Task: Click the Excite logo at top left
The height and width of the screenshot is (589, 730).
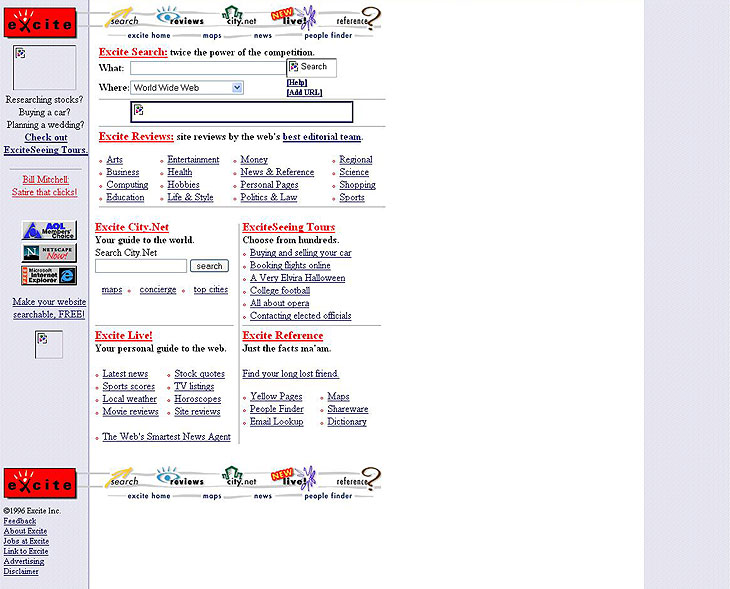Action: pyautogui.click(x=39, y=22)
